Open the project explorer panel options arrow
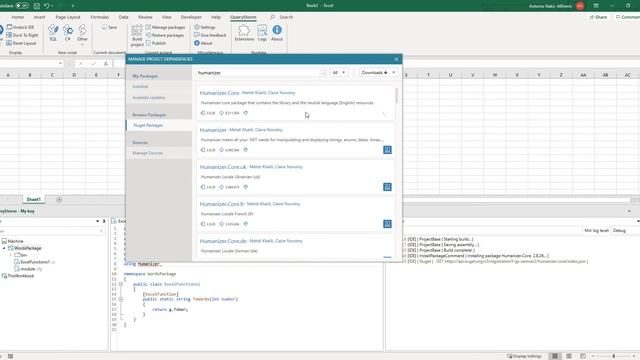Viewport: 640px width, 360px height. (98, 221)
